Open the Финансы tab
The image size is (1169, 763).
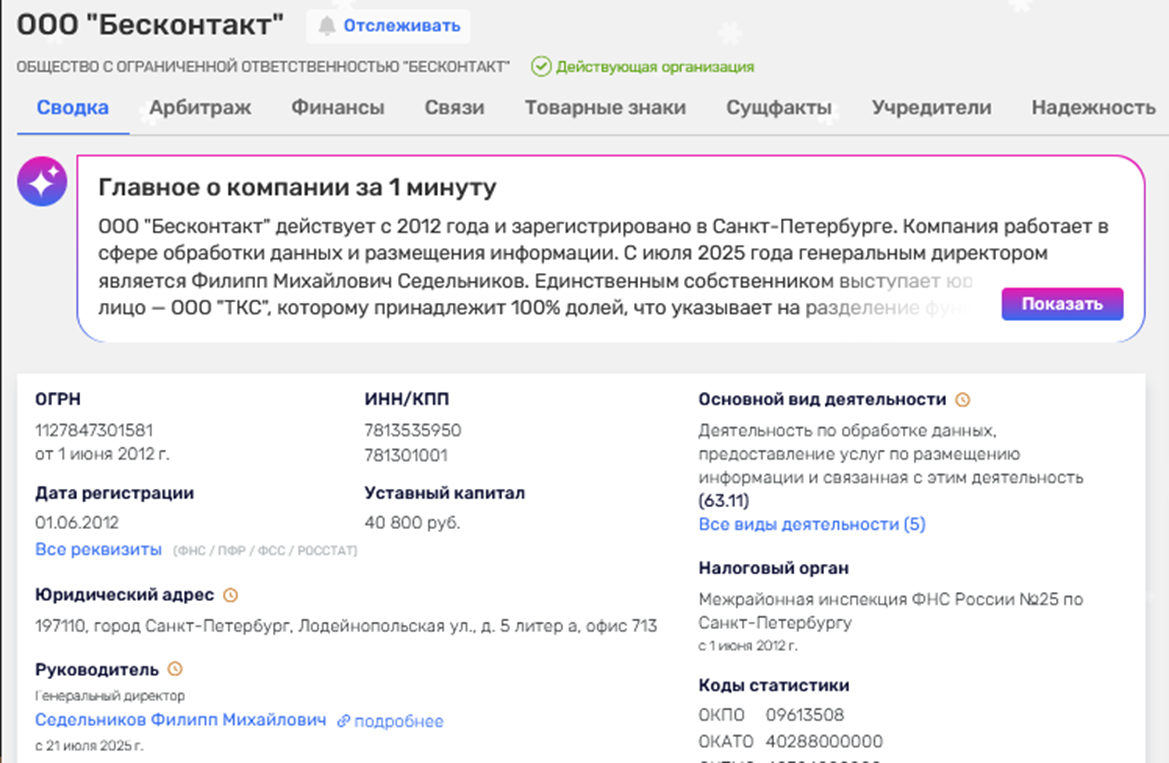(338, 107)
